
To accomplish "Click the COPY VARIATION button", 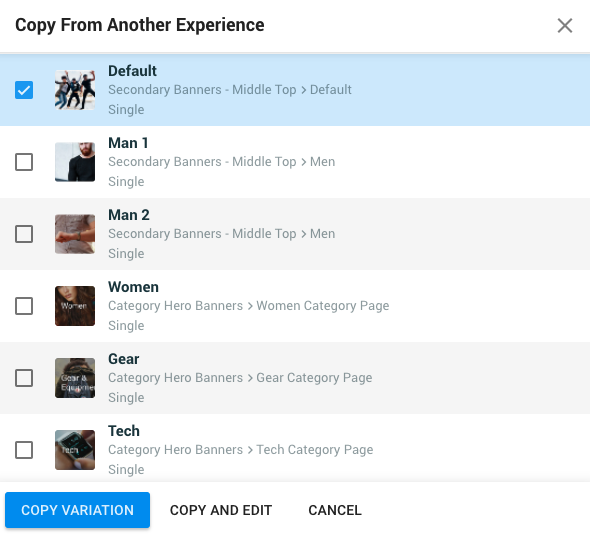I will coord(78,510).
